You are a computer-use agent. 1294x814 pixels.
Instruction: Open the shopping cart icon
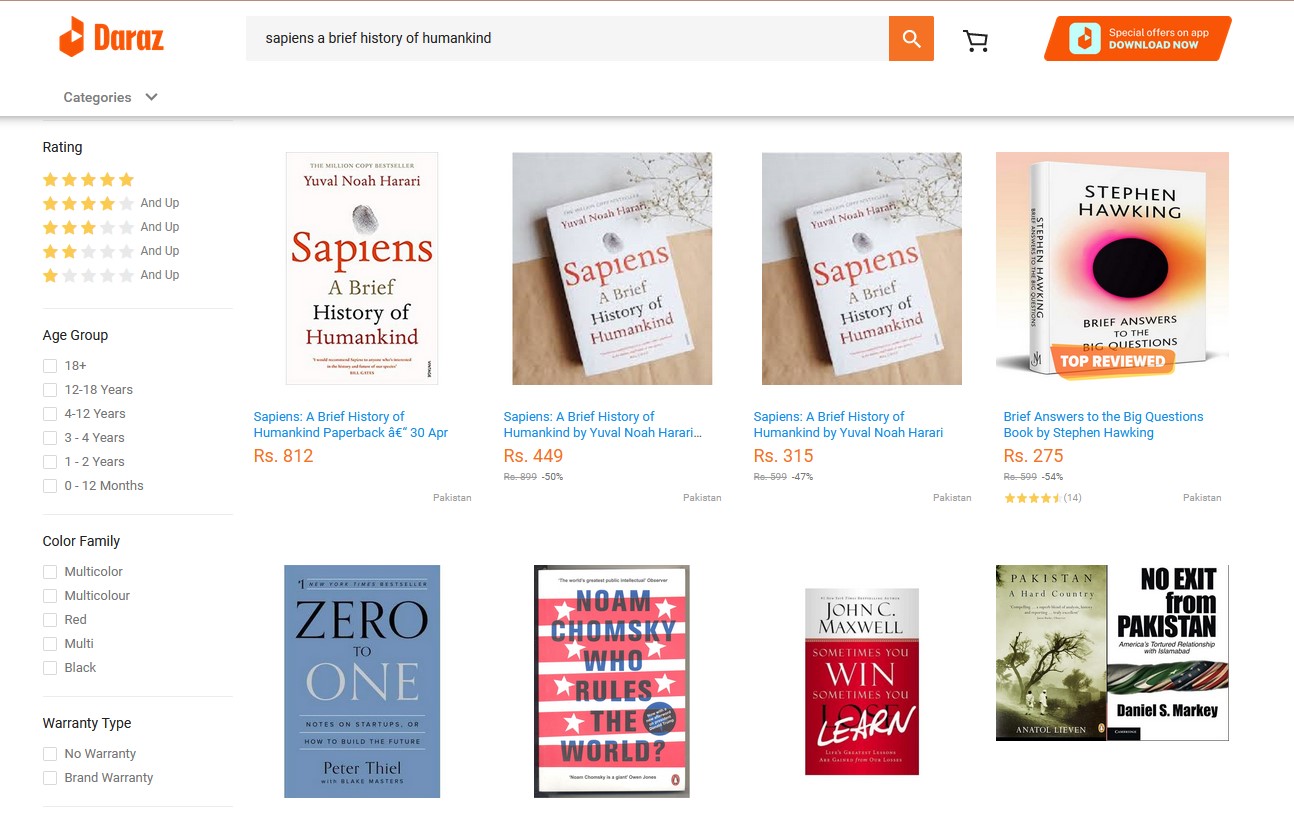pos(975,40)
